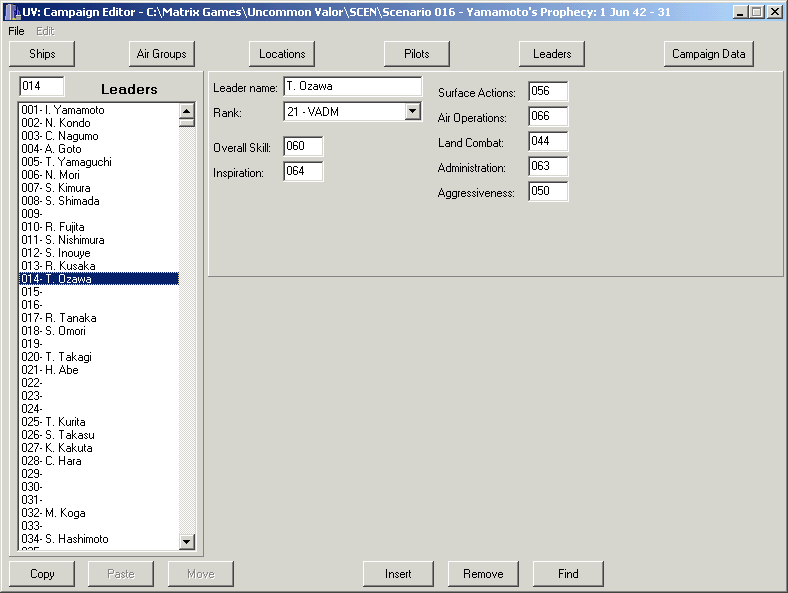Screen dimensions: 788x593
Task: Click the Leaders list scroll down arrow
Action: [187, 542]
